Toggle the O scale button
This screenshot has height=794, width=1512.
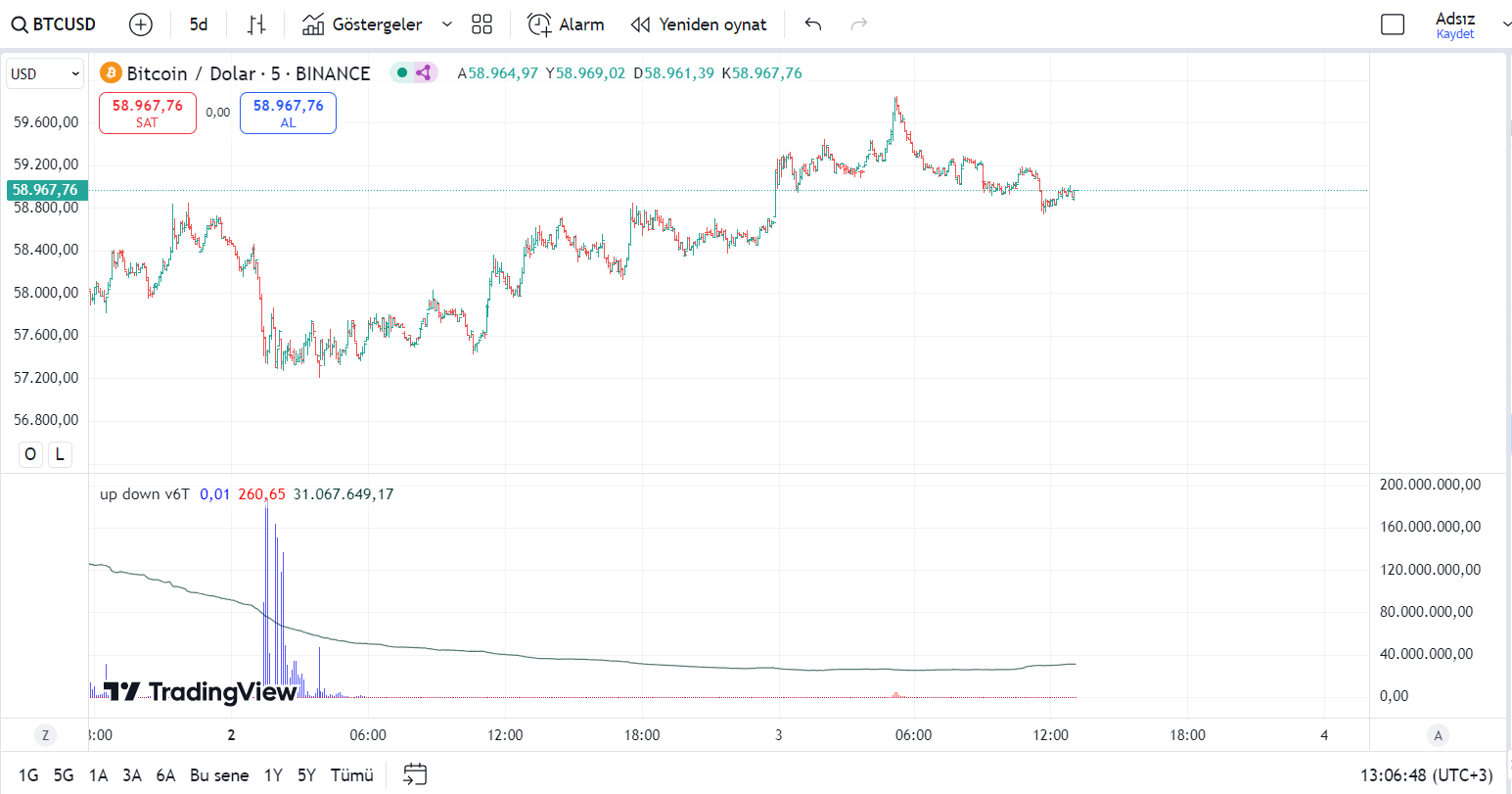pos(30,454)
